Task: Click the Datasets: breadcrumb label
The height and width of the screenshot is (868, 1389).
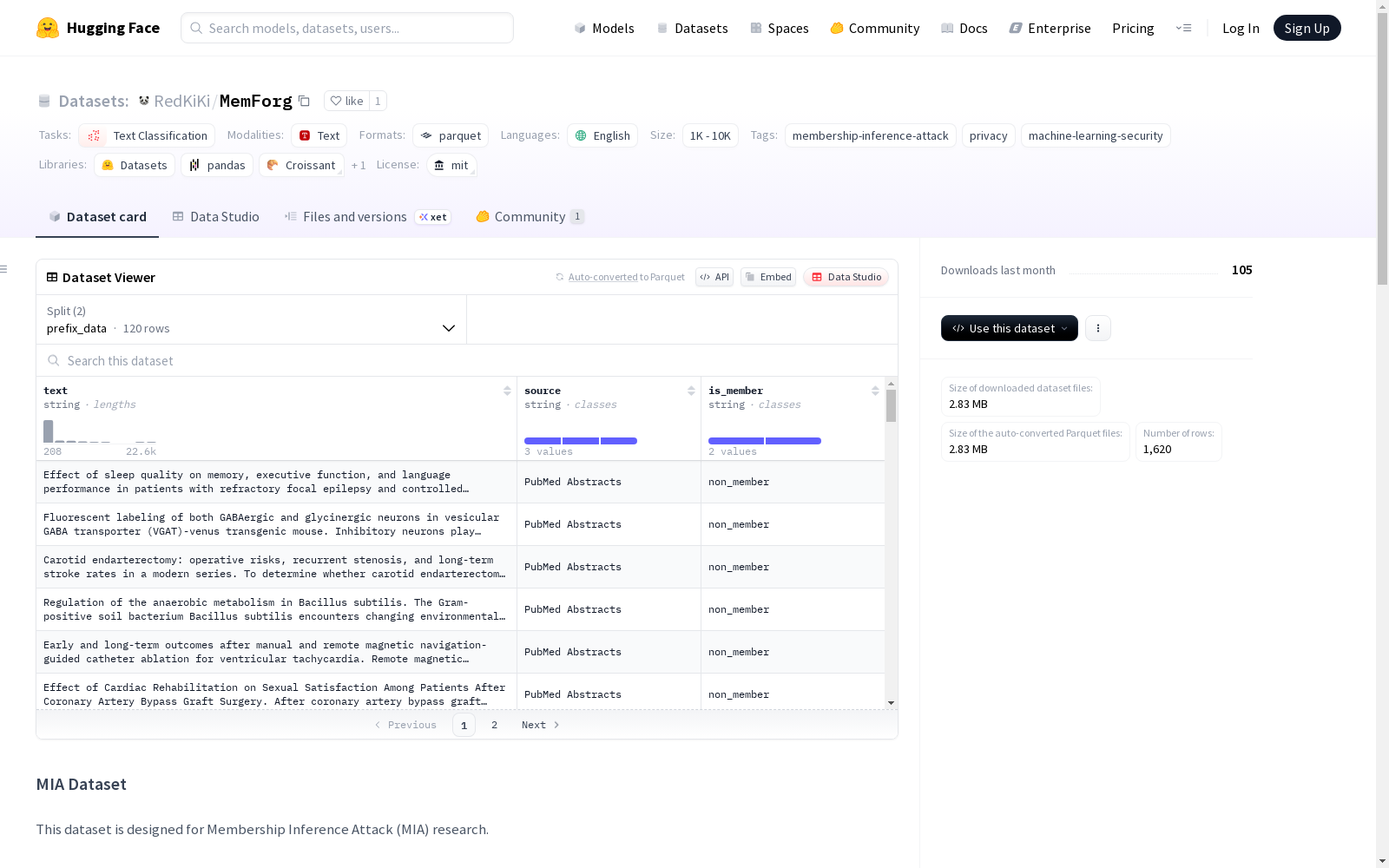Action: [94, 101]
